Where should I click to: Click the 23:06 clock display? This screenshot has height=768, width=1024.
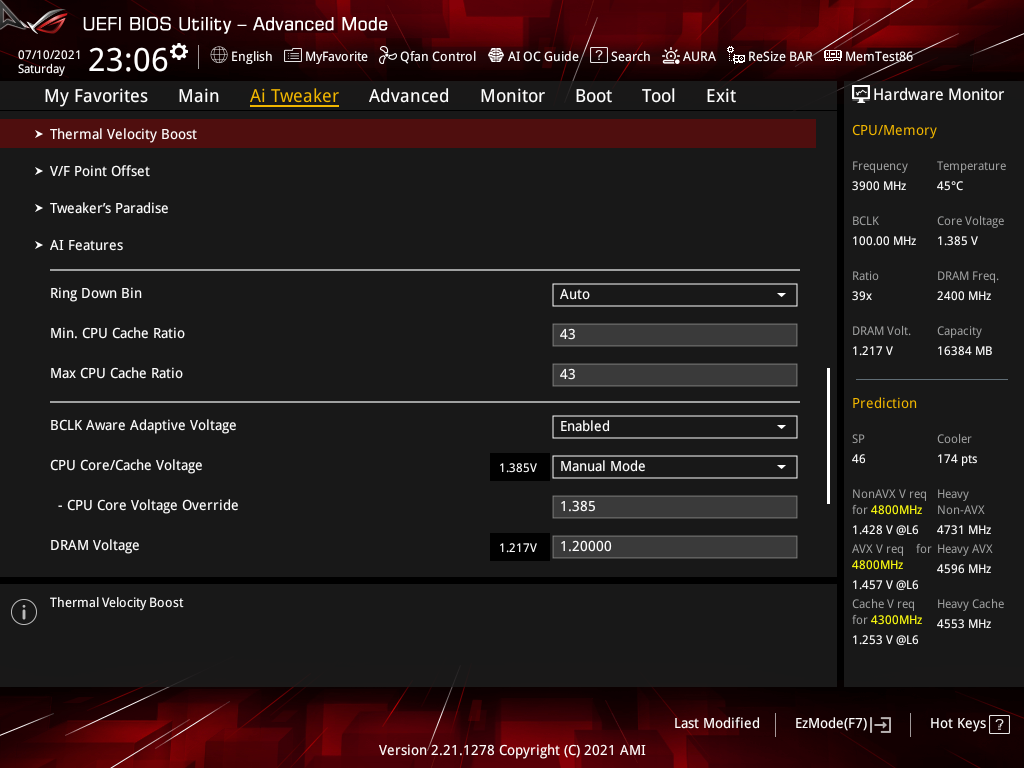(128, 59)
